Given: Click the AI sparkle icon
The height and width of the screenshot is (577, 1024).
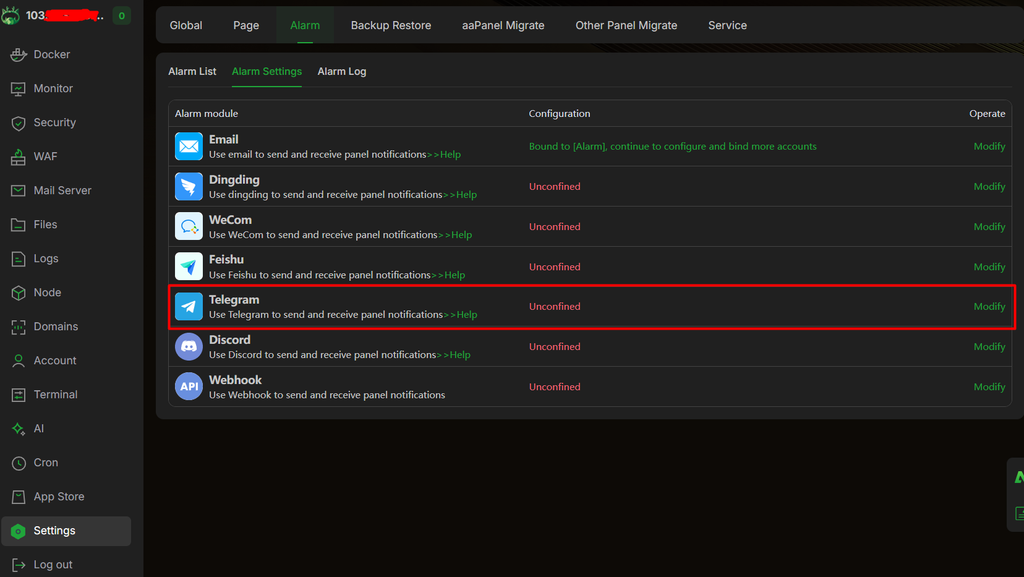Looking at the screenshot, I should coord(18,429).
